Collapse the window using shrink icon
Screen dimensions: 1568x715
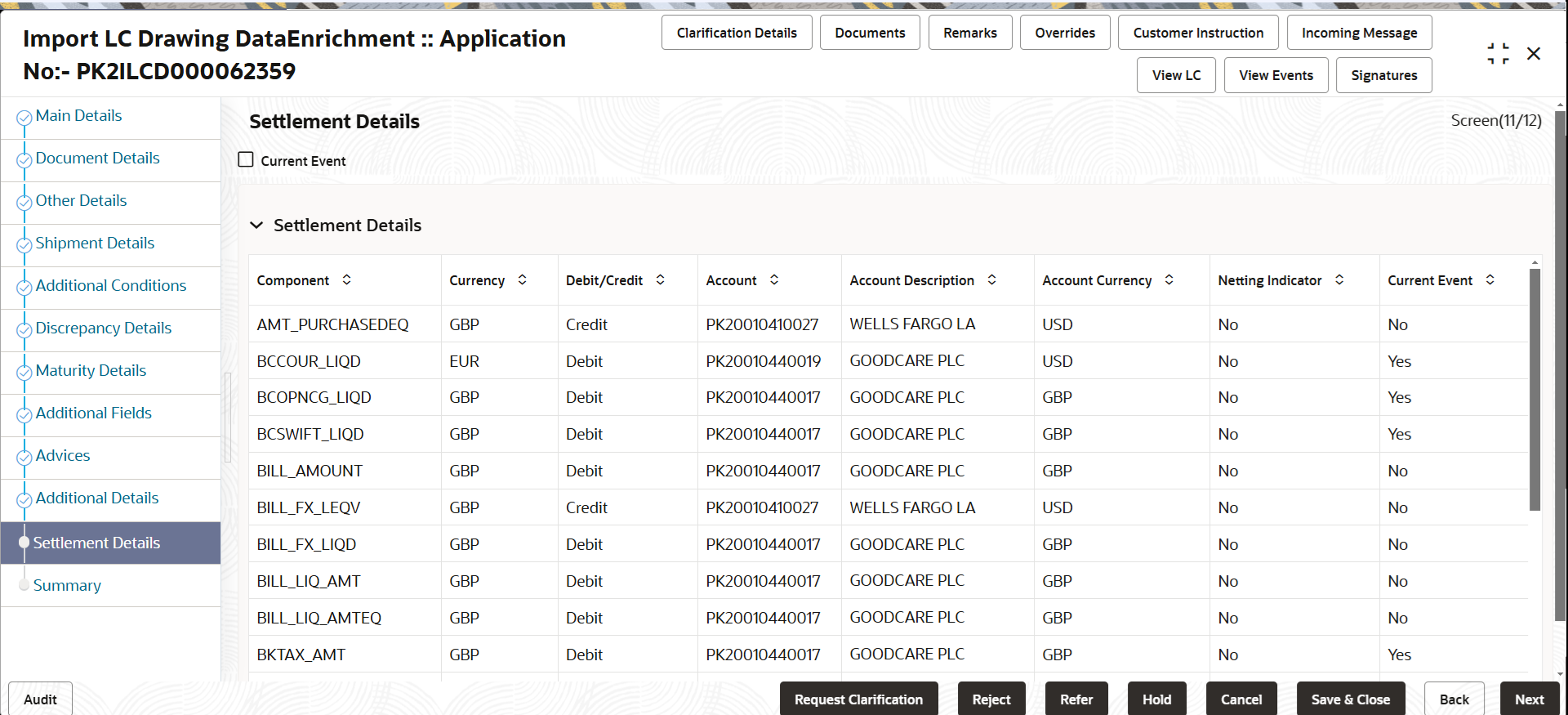pos(1498,54)
